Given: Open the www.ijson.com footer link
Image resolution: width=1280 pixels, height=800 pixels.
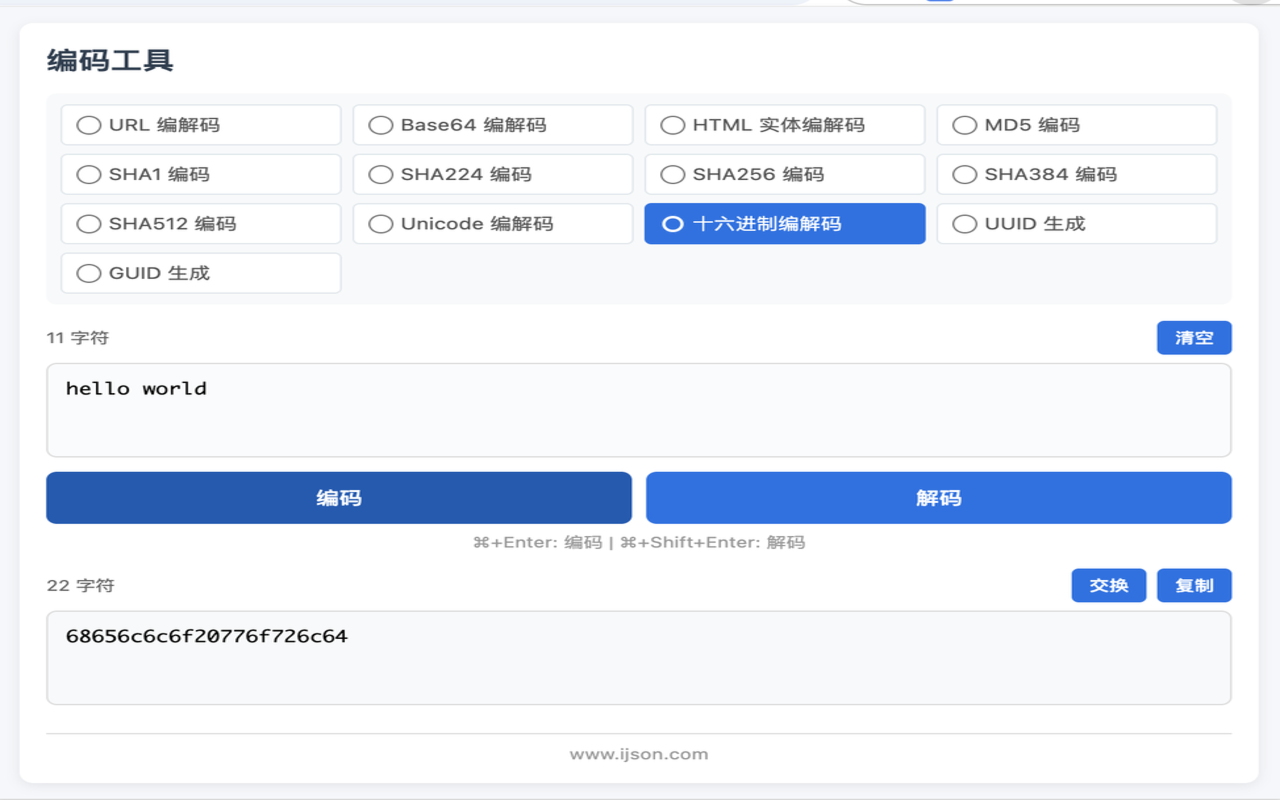Looking at the screenshot, I should click(x=639, y=755).
